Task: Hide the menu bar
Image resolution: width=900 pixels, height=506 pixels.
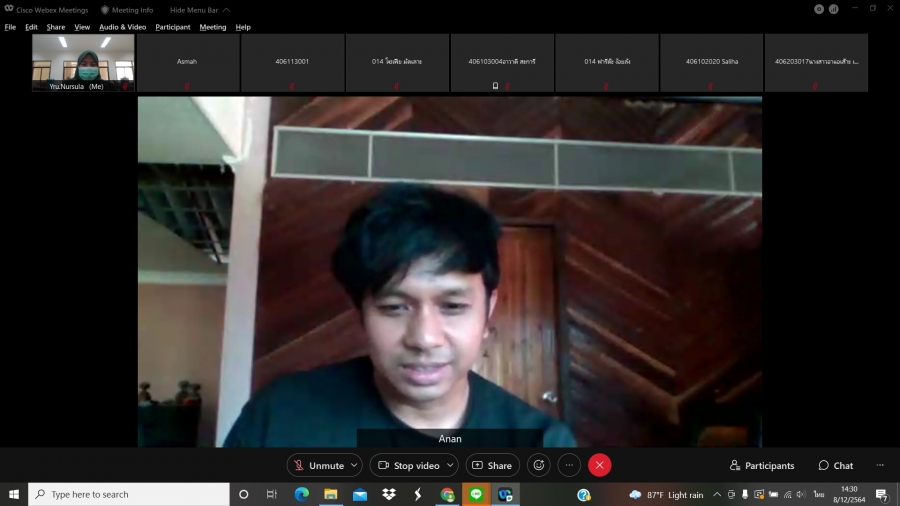Action: click(x=194, y=10)
